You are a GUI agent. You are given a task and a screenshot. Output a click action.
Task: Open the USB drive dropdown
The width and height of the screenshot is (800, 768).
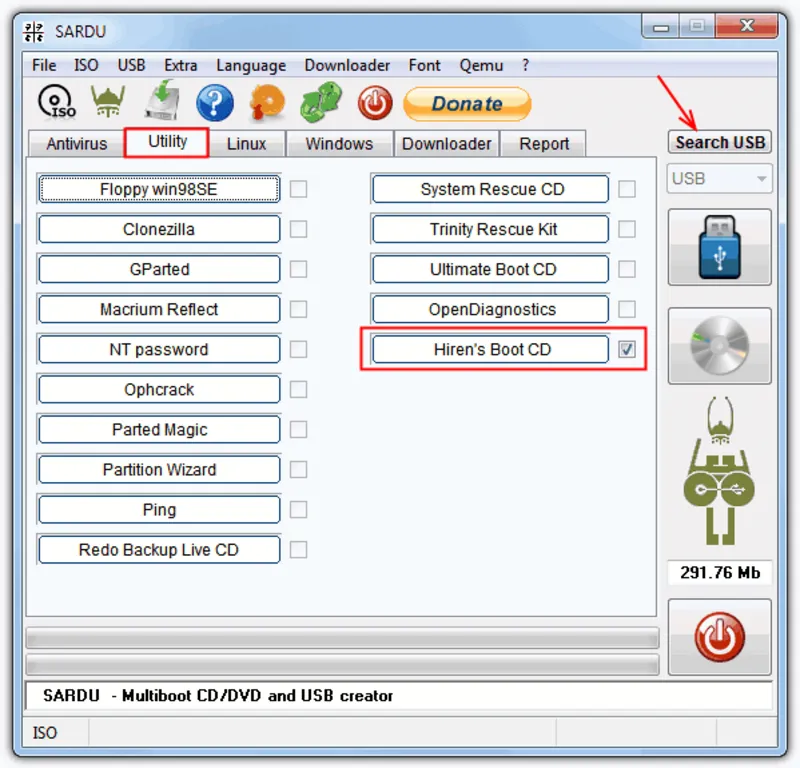point(719,179)
